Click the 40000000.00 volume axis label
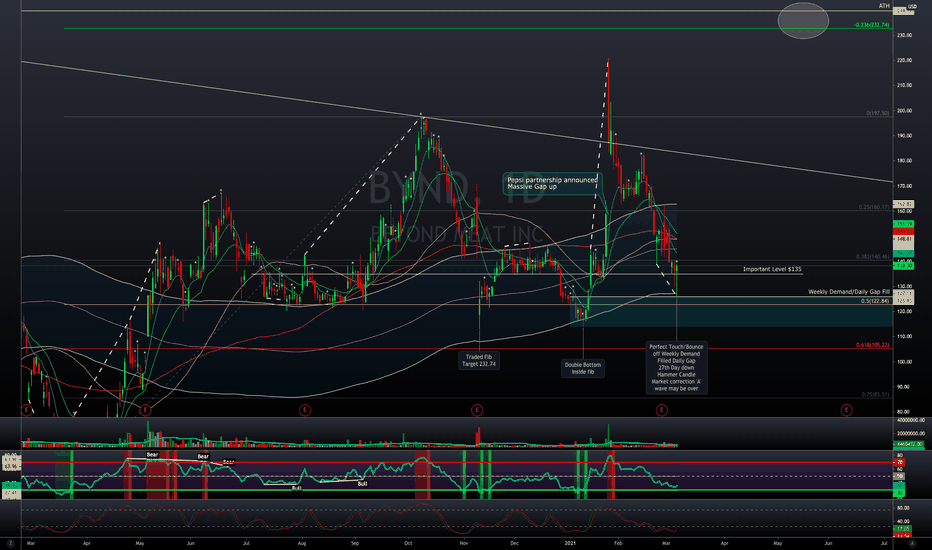The width and height of the screenshot is (932, 550). coord(910,420)
